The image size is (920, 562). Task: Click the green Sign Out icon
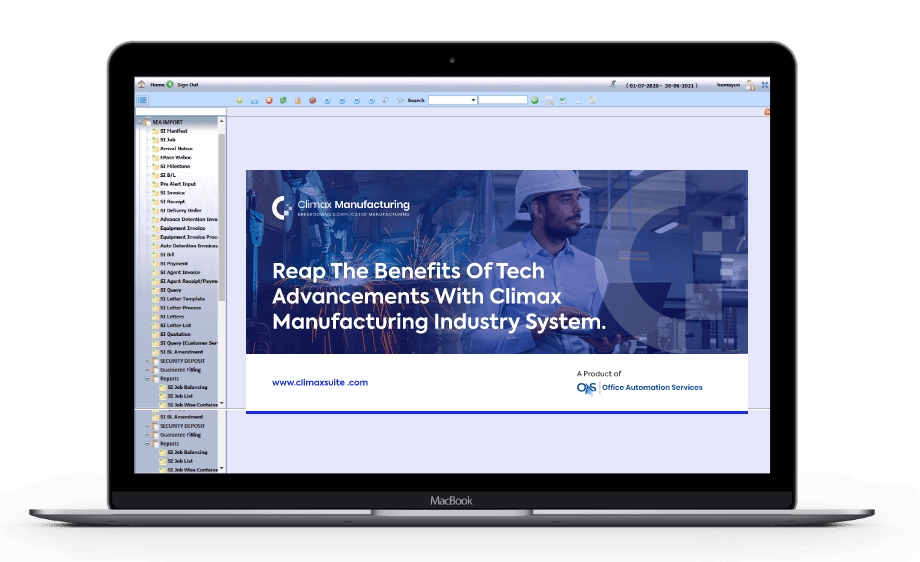pyautogui.click(x=170, y=84)
